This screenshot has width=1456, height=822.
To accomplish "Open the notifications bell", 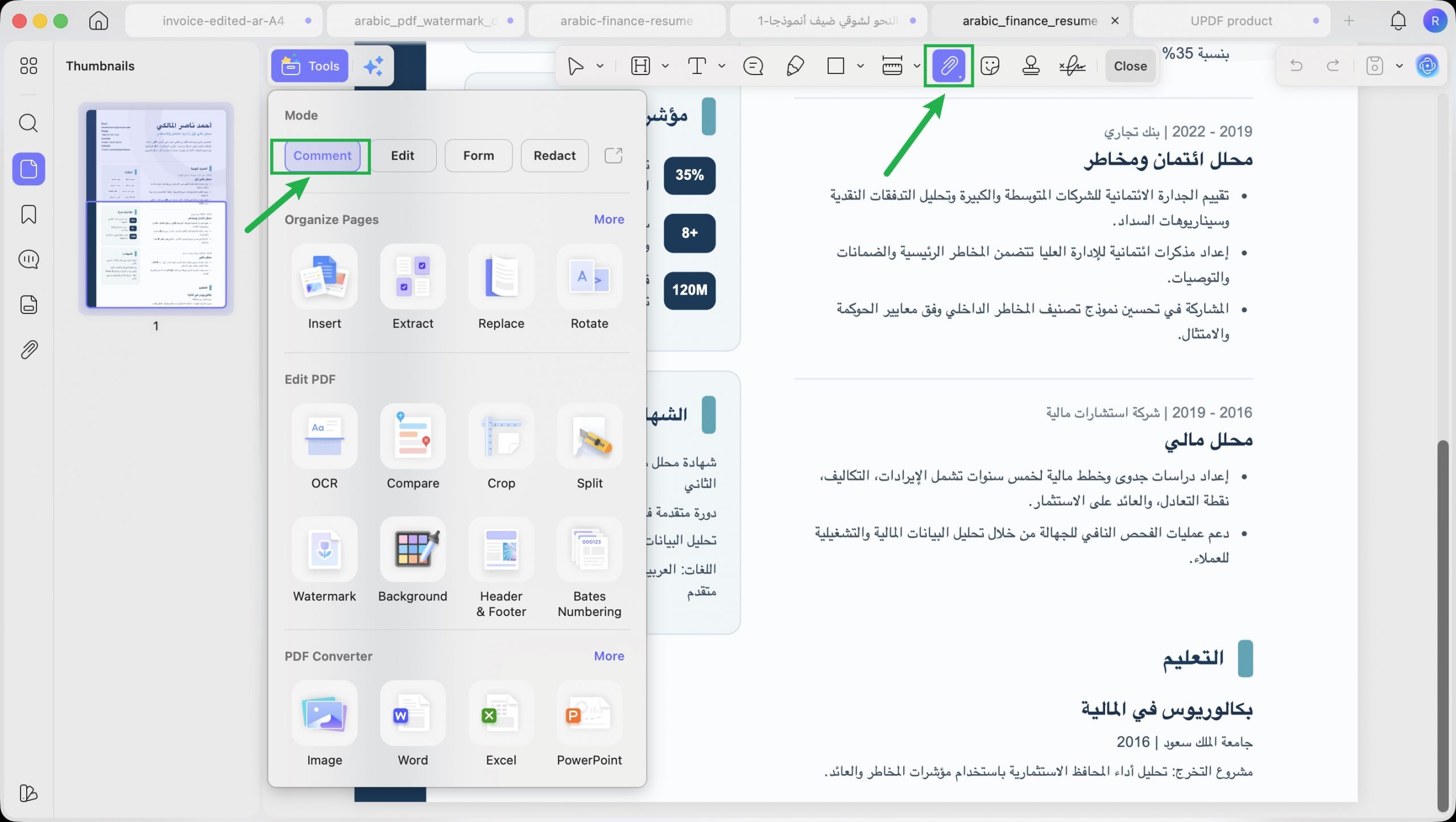I will [x=1399, y=21].
